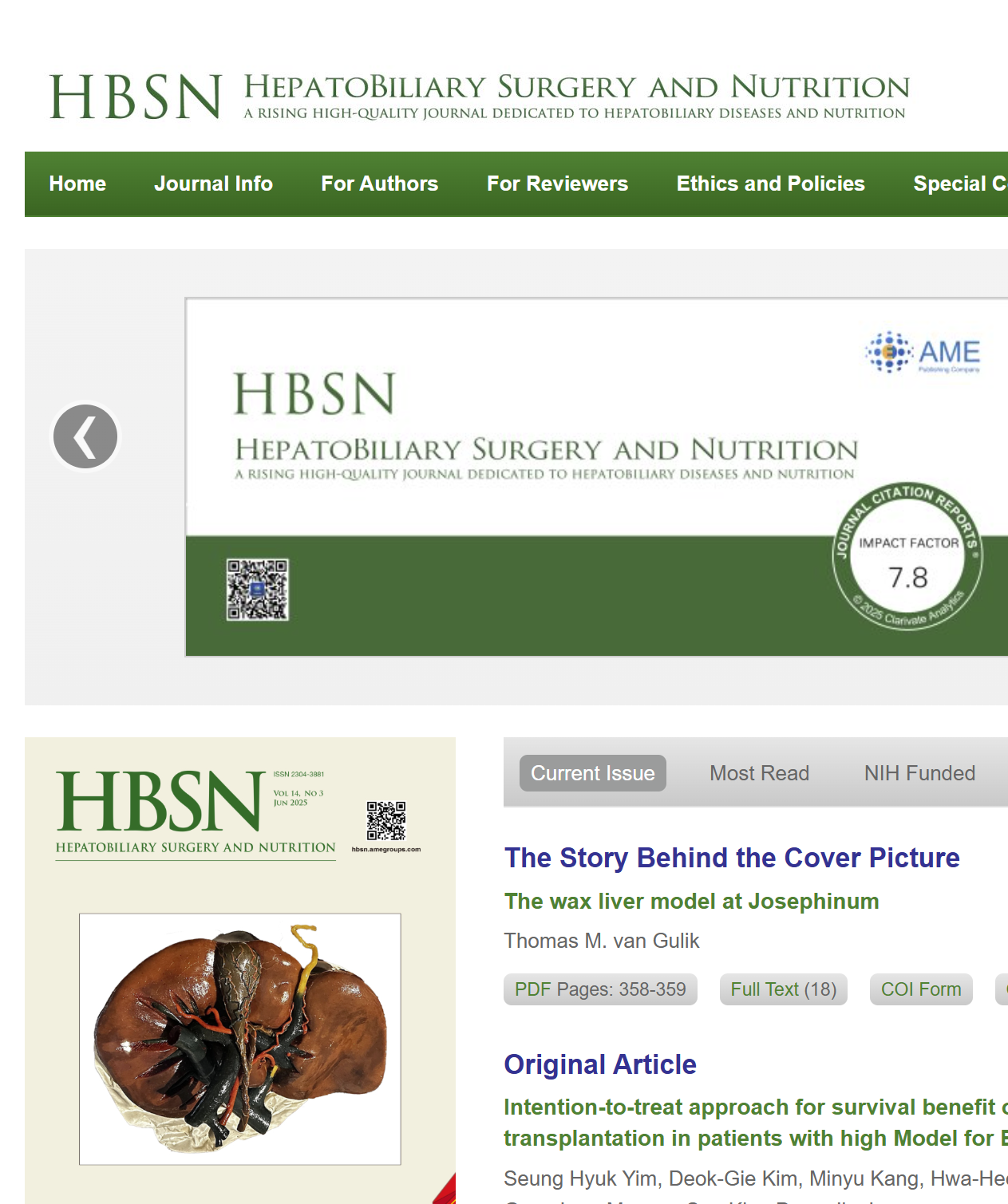The width and height of the screenshot is (1008, 1204).
Task: Open the Journal Info menu
Action: click(x=214, y=184)
